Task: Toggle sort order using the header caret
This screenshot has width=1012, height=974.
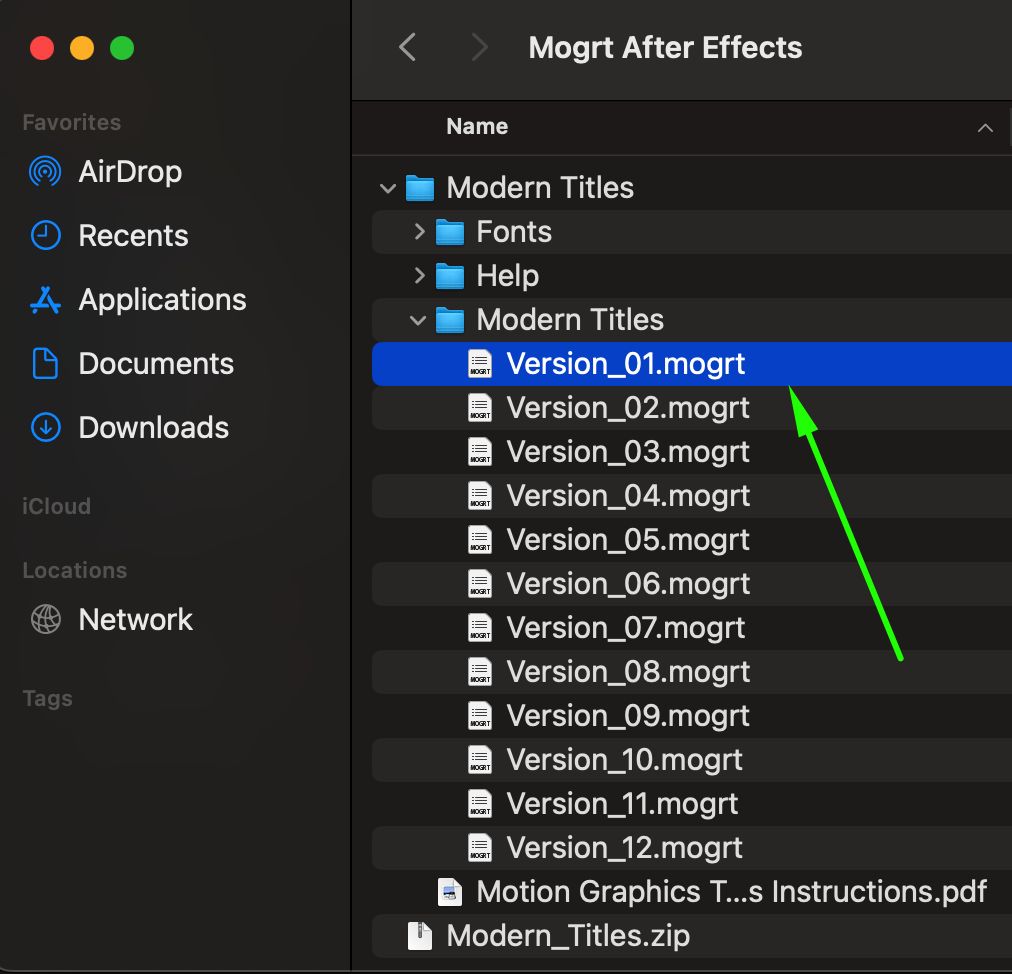Action: [985, 128]
